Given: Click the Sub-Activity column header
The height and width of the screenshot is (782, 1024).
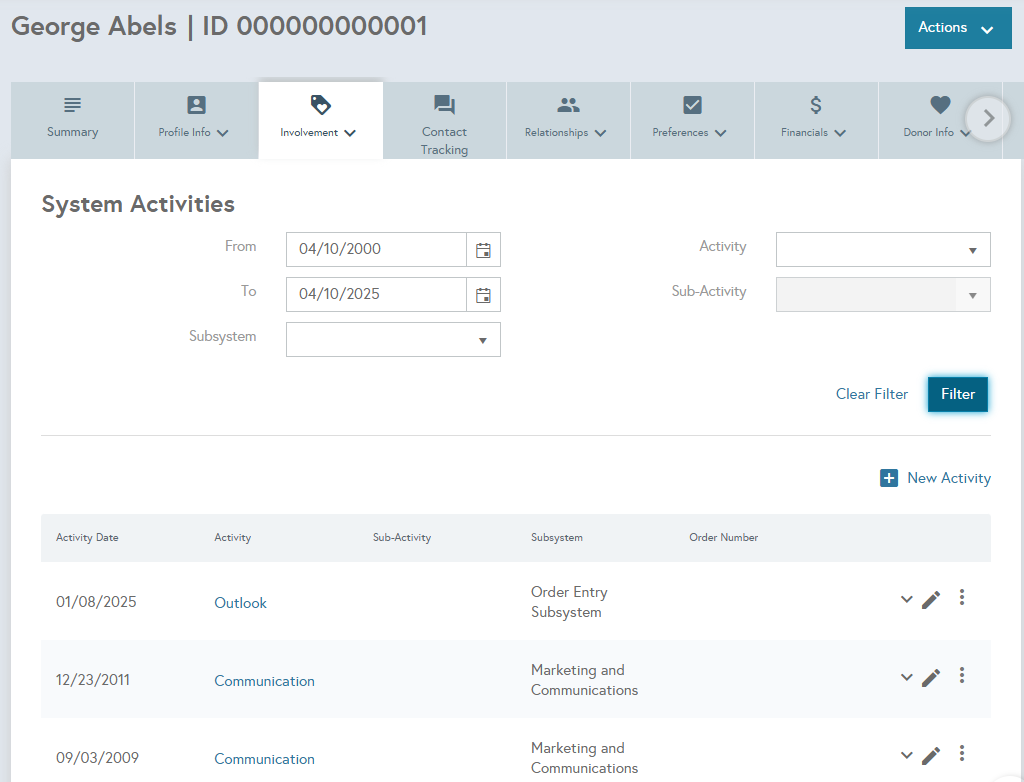Looking at the screenshot, I should coord(402,538).
